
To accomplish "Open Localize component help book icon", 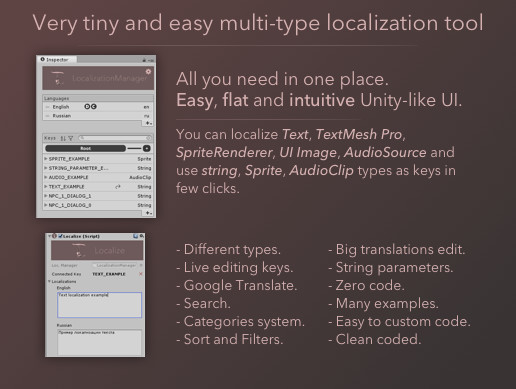I will (x=135, y=236).
